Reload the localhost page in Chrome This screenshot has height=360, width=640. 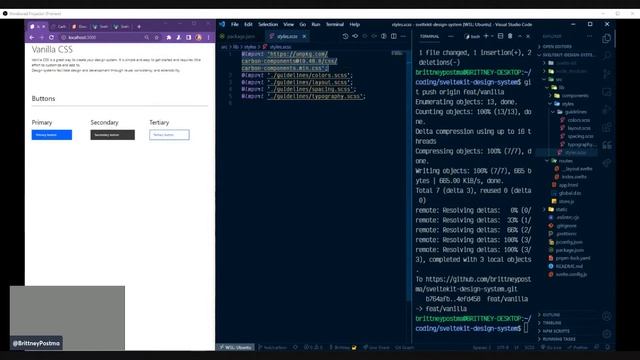pyautogui.click(x=51, y=38)
